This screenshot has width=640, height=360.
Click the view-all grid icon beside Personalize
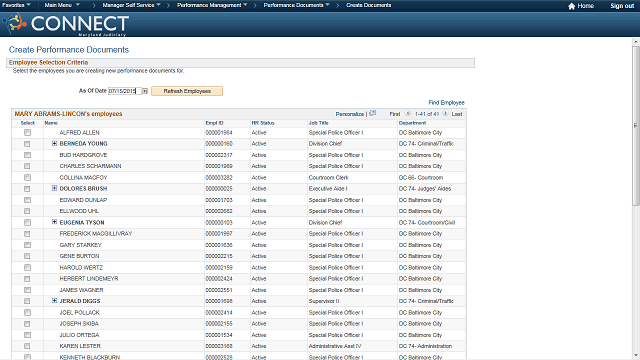(372, 113)
